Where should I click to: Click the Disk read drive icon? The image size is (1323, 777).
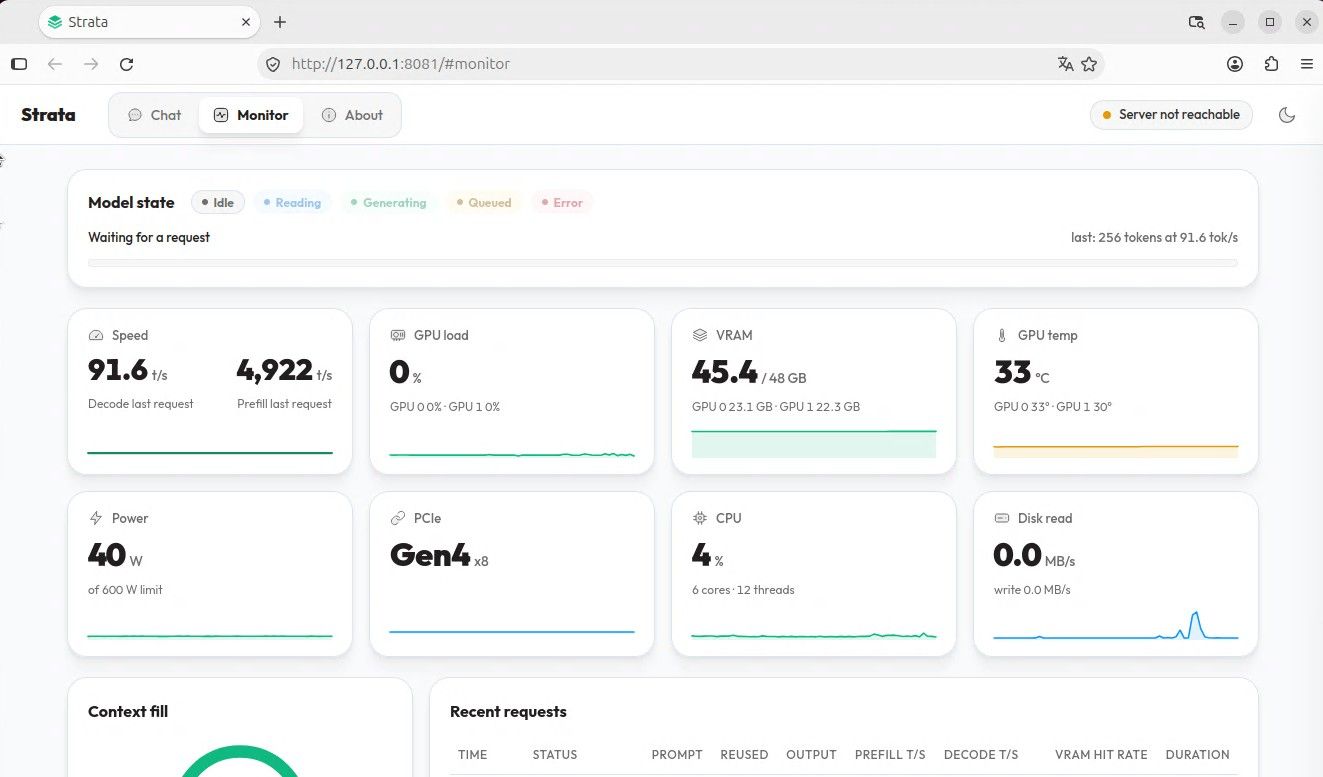click(x=1002, y=519)
